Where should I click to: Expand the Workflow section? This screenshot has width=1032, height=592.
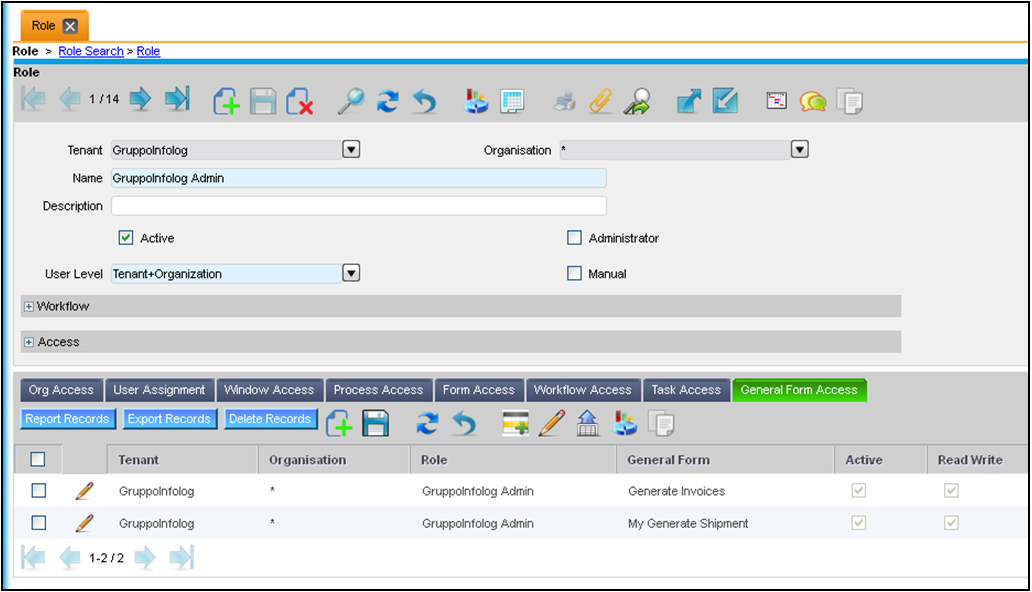tap(29, 306)
